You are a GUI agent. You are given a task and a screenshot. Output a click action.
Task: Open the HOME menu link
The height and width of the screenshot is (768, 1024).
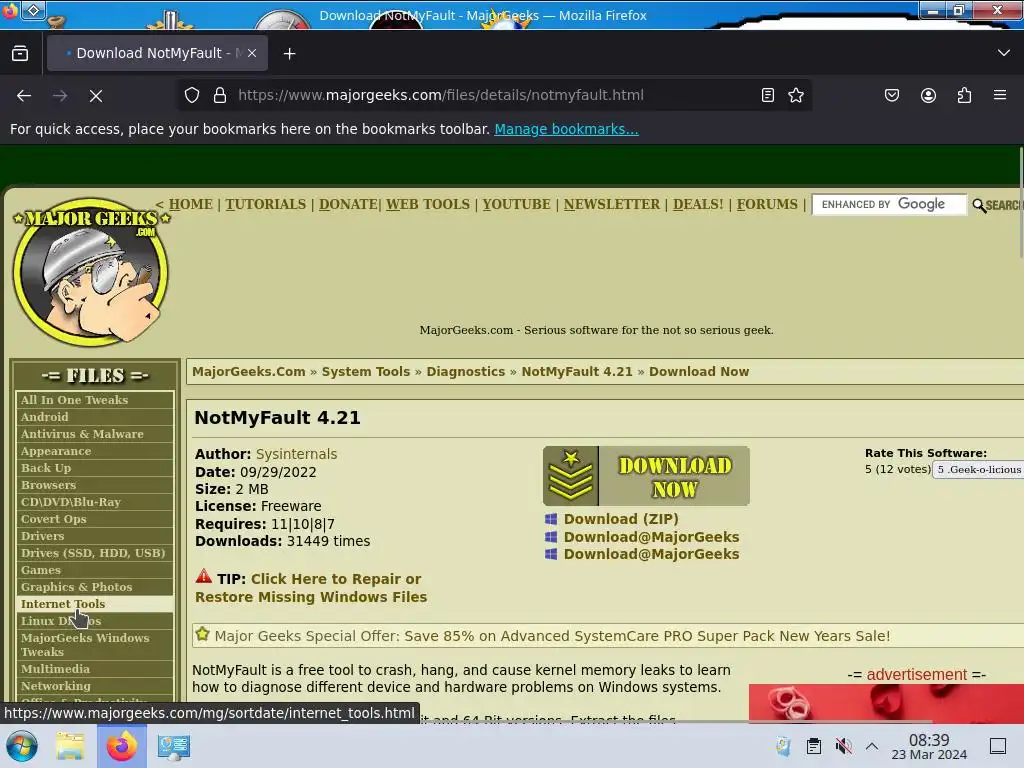coord(191,204)
